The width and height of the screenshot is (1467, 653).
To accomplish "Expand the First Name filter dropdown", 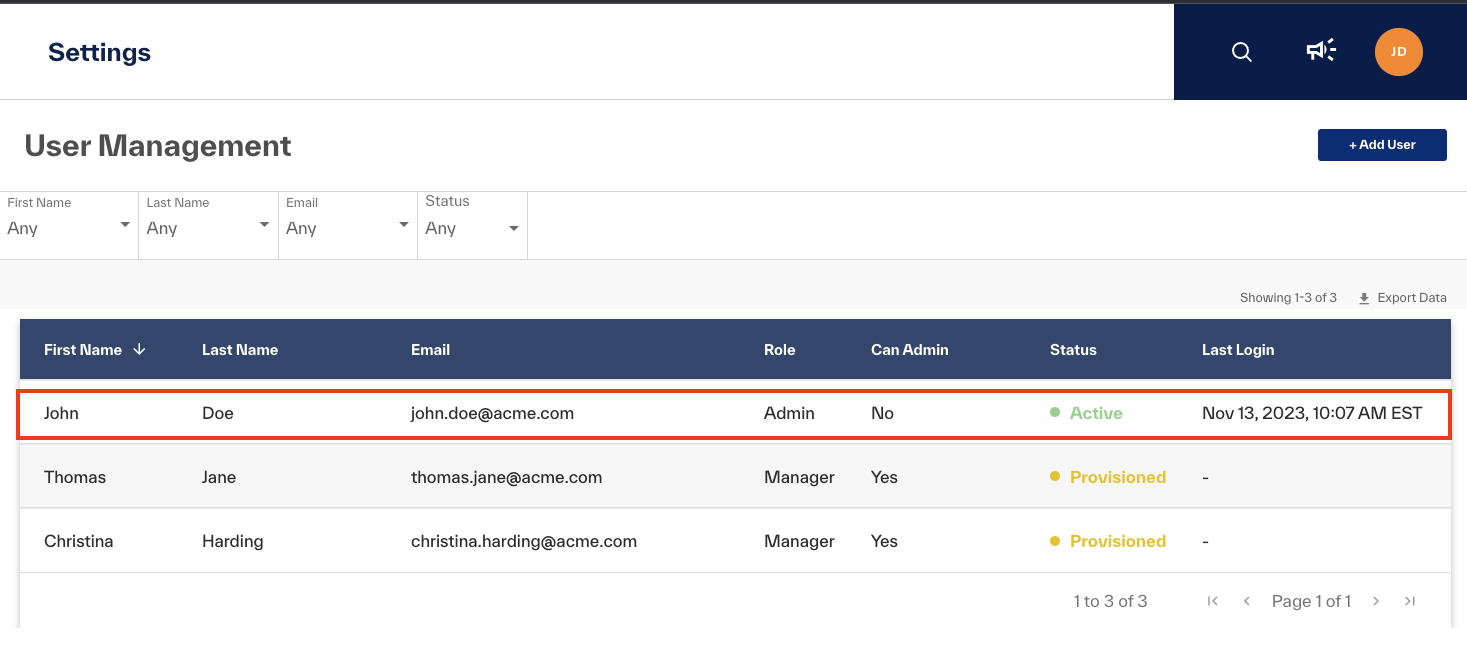I will click(x=69, y=226).
